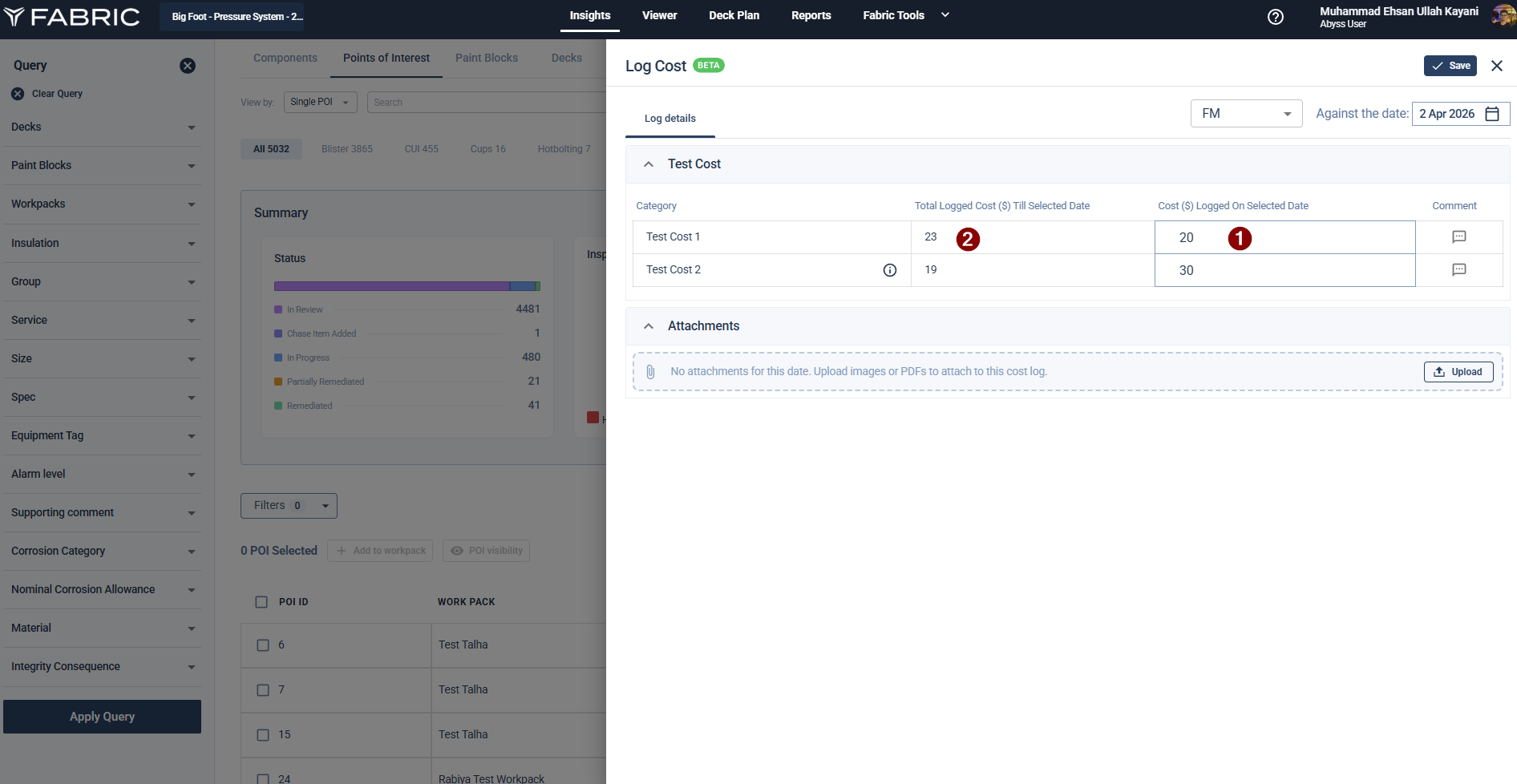Open the FM dropdown
Screen dimensions: 1517x784
pyautogui.click(x=1246, y=114)
